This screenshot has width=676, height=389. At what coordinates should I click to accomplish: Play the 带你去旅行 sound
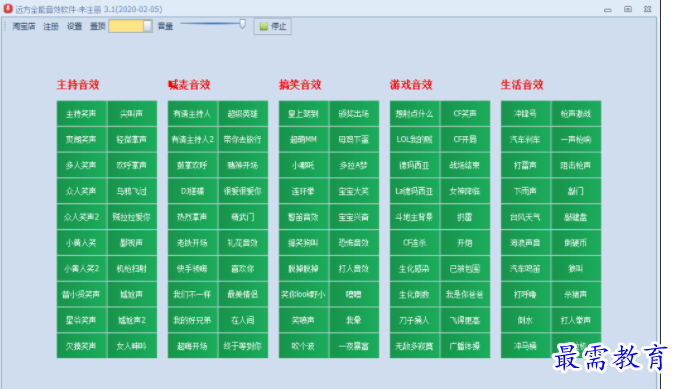tap(243, 139)
